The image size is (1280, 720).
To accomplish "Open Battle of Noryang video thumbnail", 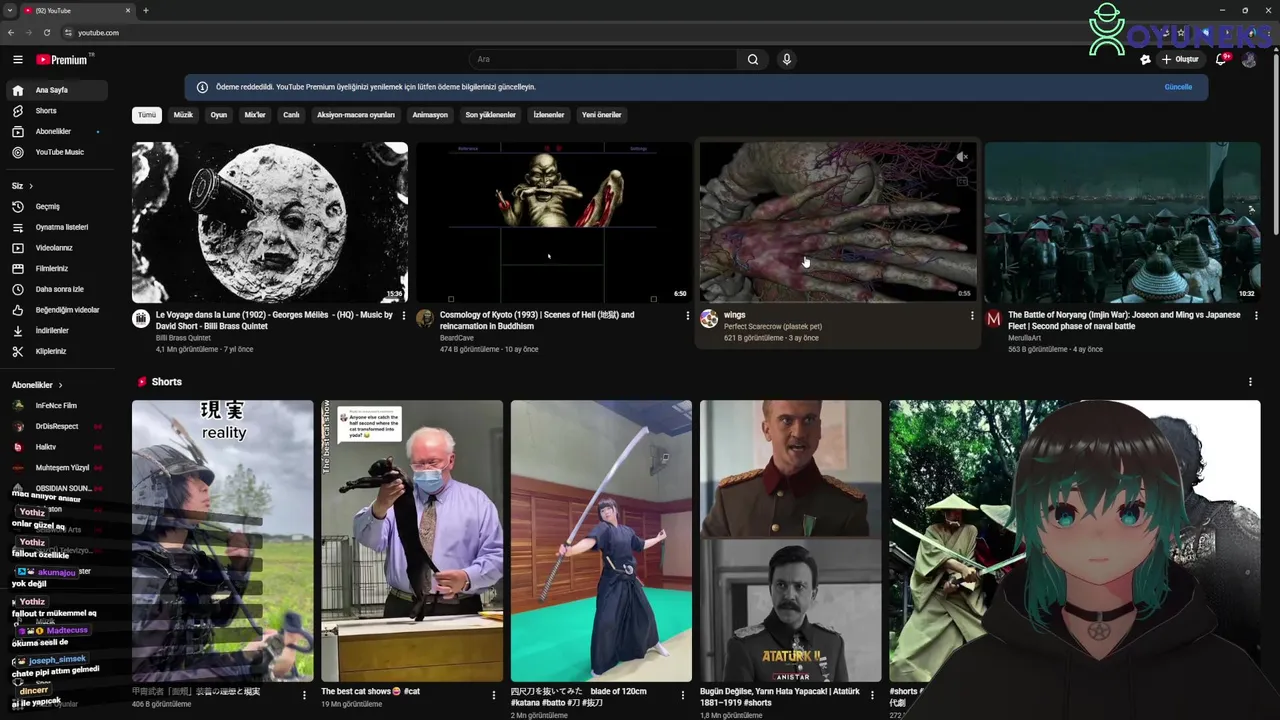I will [x=1122, y=222].
